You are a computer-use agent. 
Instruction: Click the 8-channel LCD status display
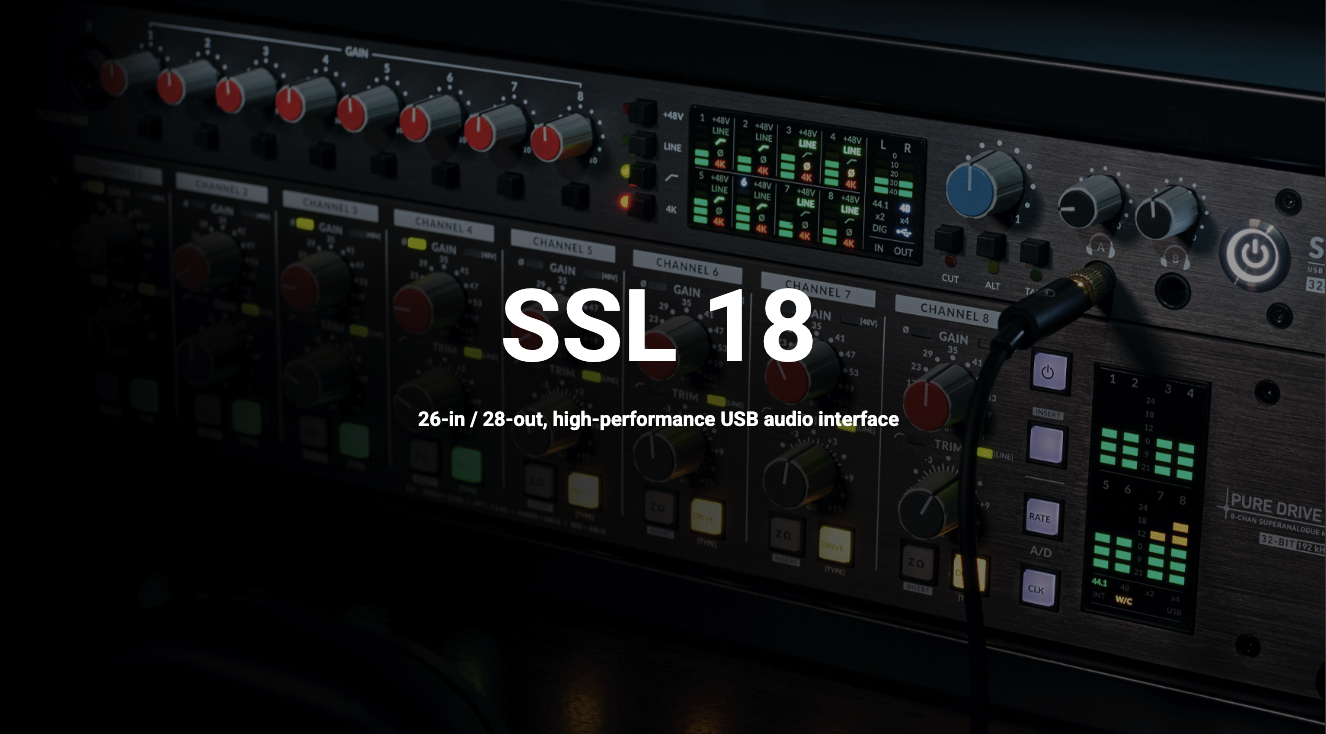pos(805,189)
